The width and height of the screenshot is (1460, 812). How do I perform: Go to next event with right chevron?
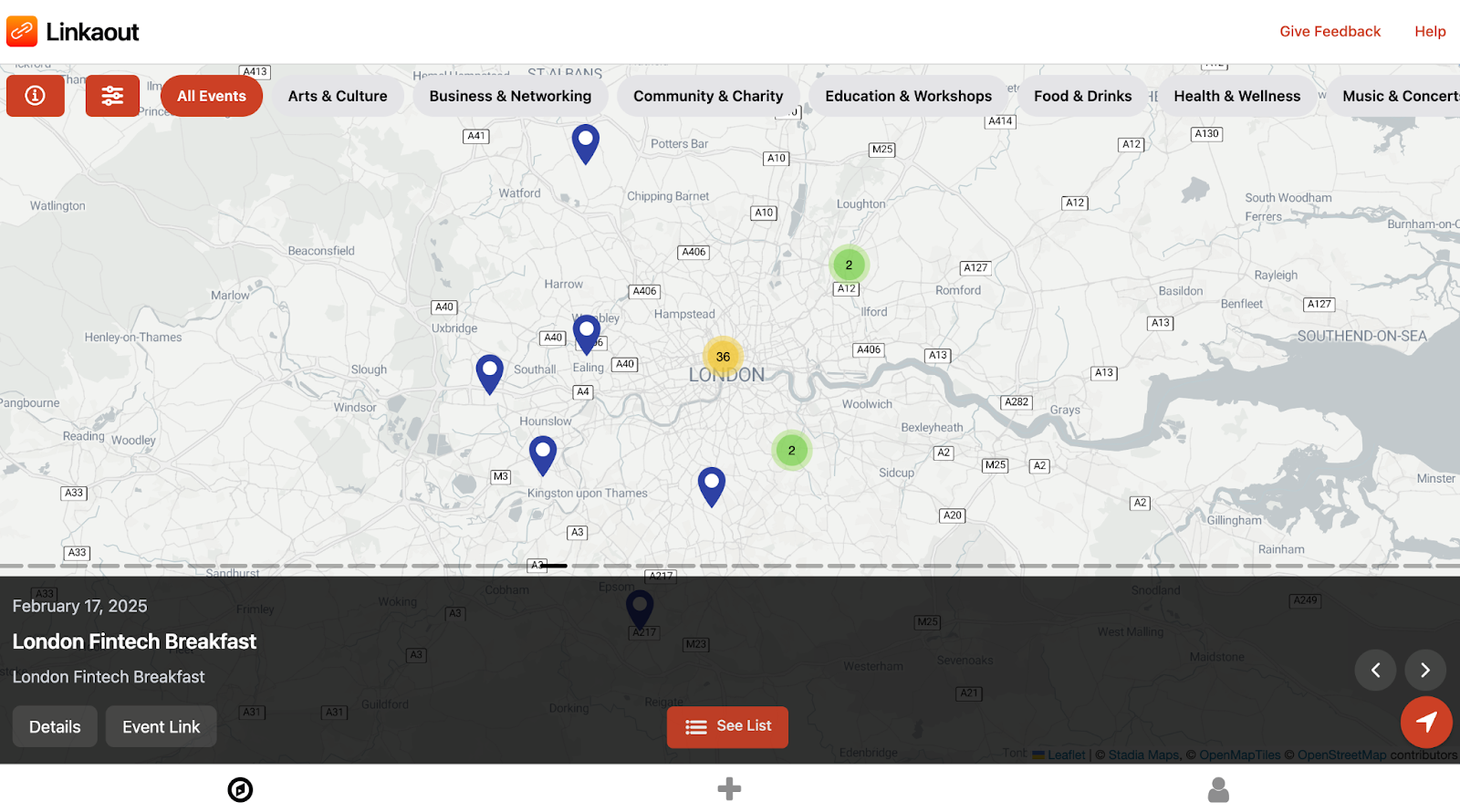pyautogui.click(x=1425, y=671)
